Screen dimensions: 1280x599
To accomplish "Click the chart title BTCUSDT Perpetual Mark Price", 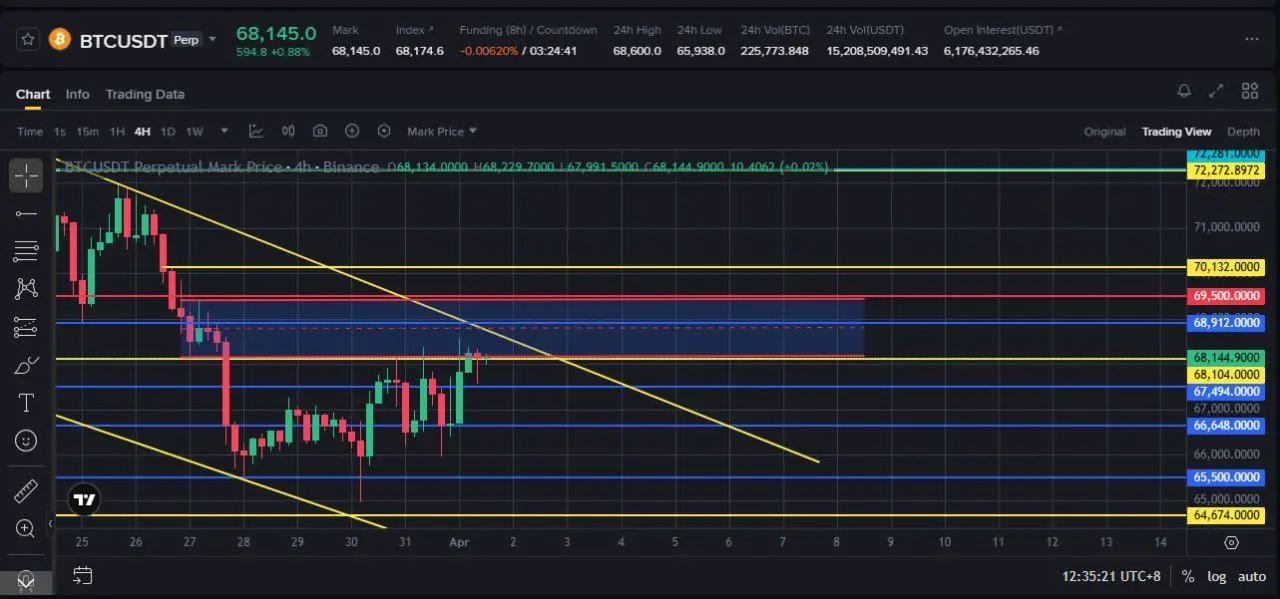I will click(x=174, y=167).
